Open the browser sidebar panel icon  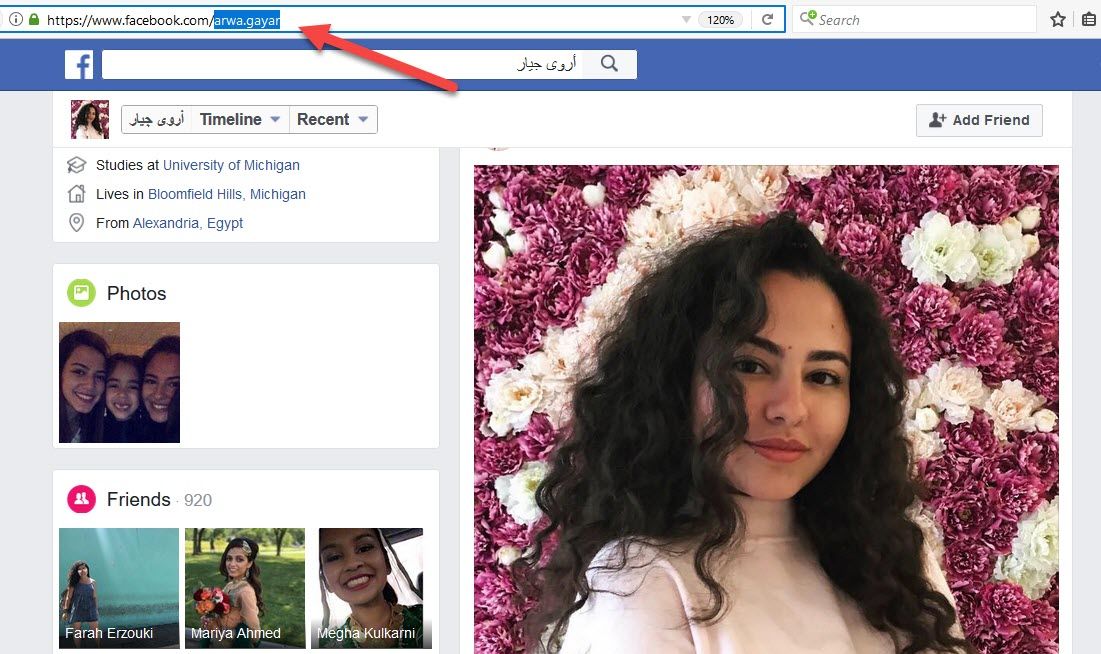[x=1088, y=18]
